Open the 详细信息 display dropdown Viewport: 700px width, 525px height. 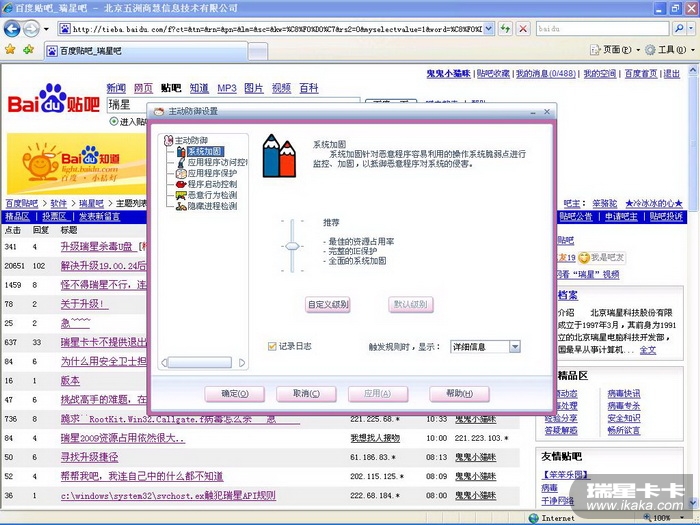coord(515,346)
